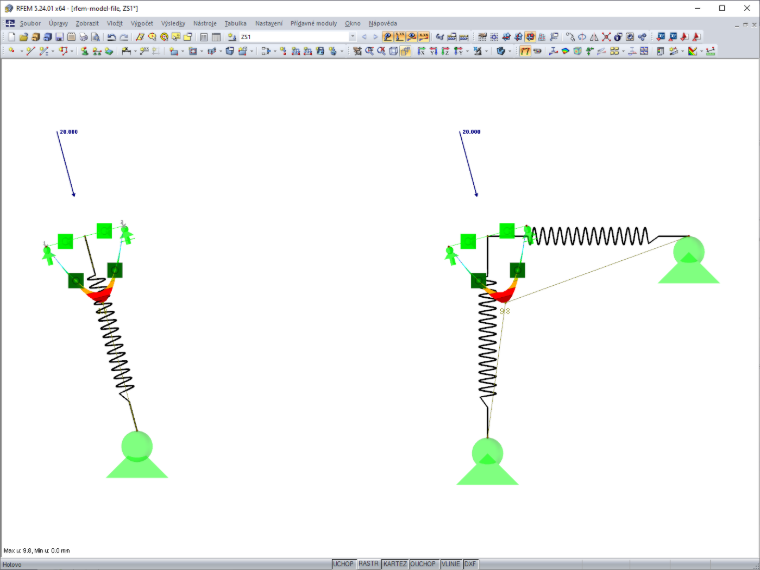Set view in X direction icon
Image resolution: width=760 pixels, height=570 pixels.
coord(421,51)
